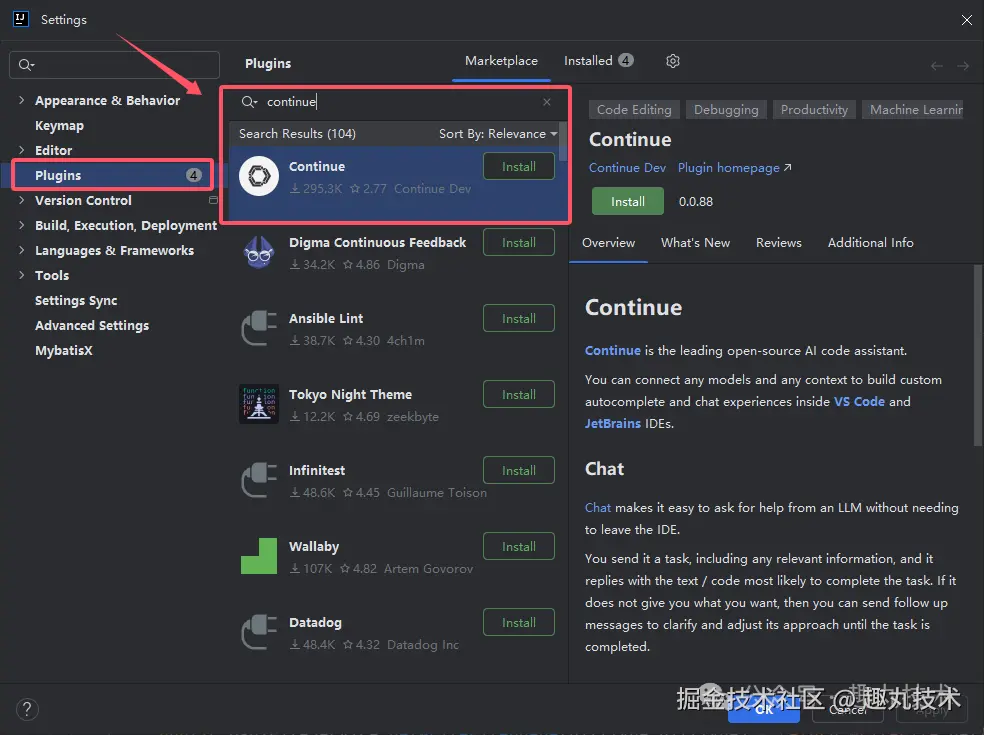
Task: Select Advanced Settings in the tree
Action: (x=92, y=326)
